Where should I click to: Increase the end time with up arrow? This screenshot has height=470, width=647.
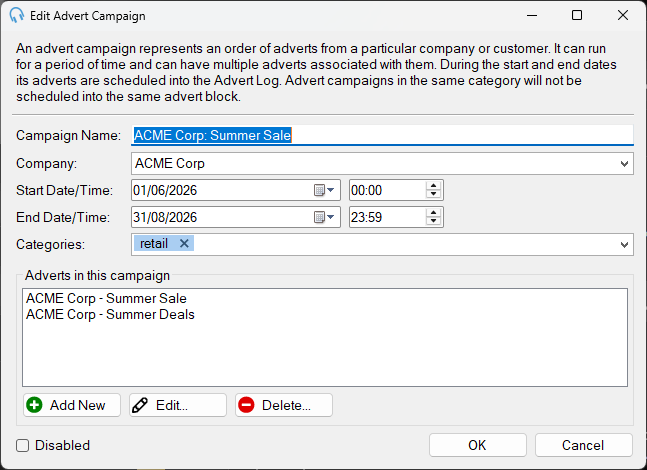pos(433,213)
